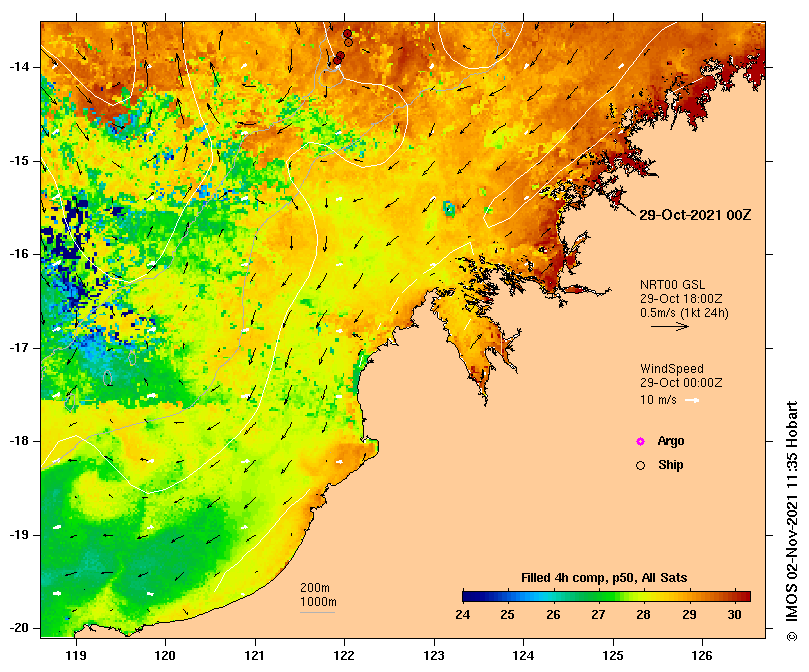Click the color bar value 28

pyautogui.click(x=643, y=615)
